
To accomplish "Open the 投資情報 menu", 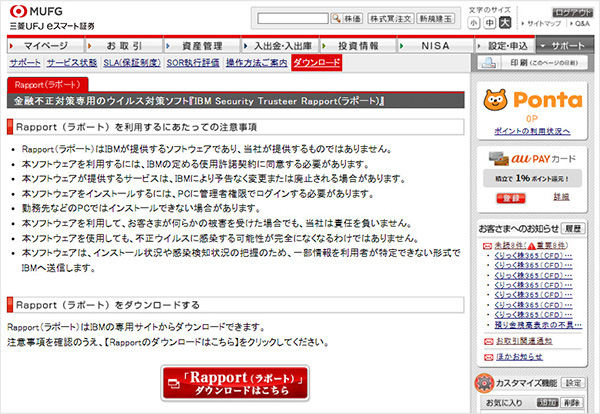I will coord(358,46).
